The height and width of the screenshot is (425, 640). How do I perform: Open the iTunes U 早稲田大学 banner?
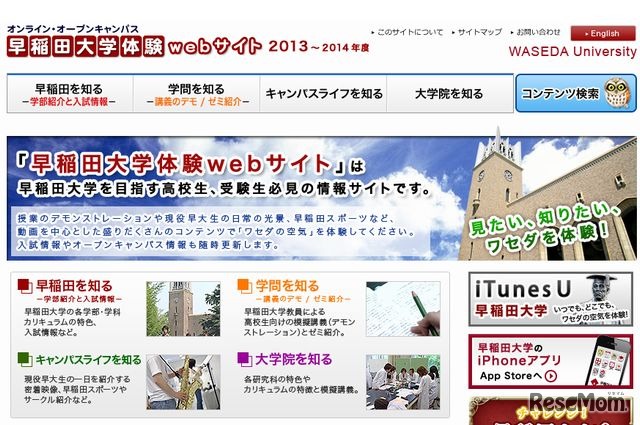(551, 299)
